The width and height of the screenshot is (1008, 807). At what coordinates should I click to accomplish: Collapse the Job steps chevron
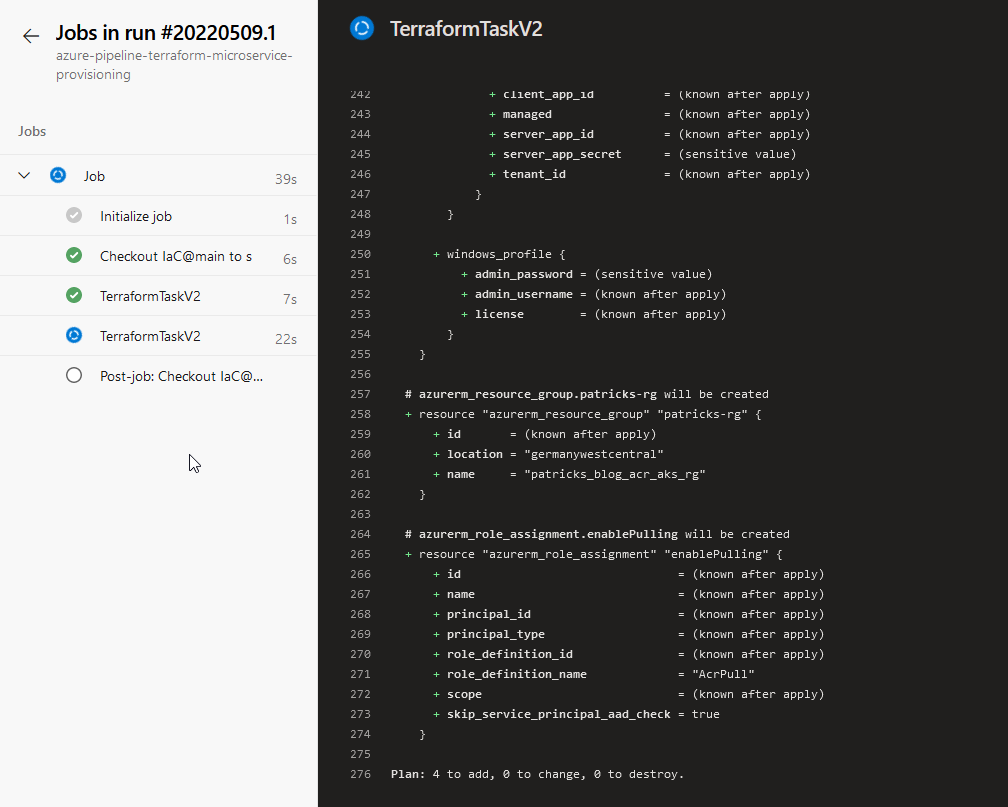(x=24, y=175)
